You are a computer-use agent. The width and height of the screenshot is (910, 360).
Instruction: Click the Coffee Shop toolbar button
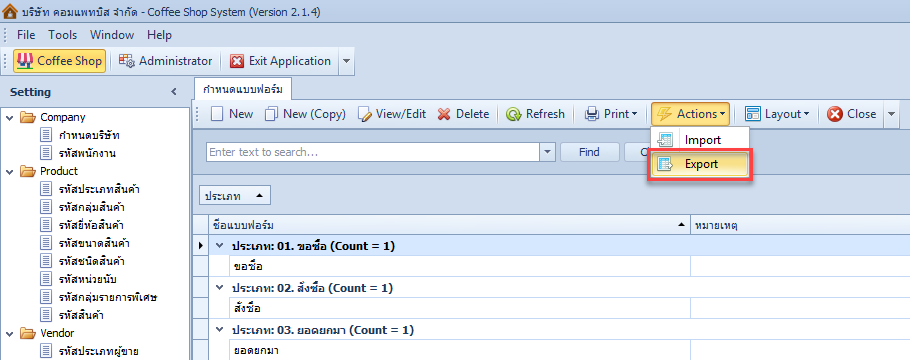tap(59, 61)
